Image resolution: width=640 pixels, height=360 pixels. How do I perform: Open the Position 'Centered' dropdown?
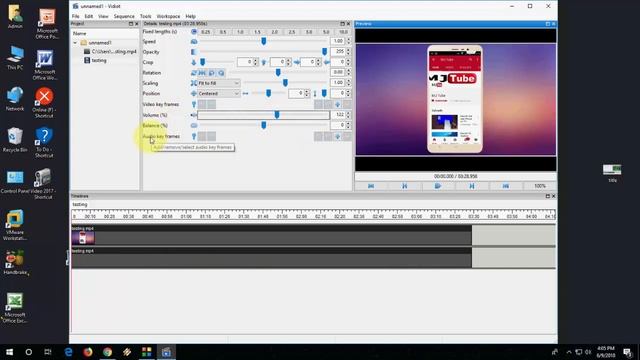(x=219, y=93)
